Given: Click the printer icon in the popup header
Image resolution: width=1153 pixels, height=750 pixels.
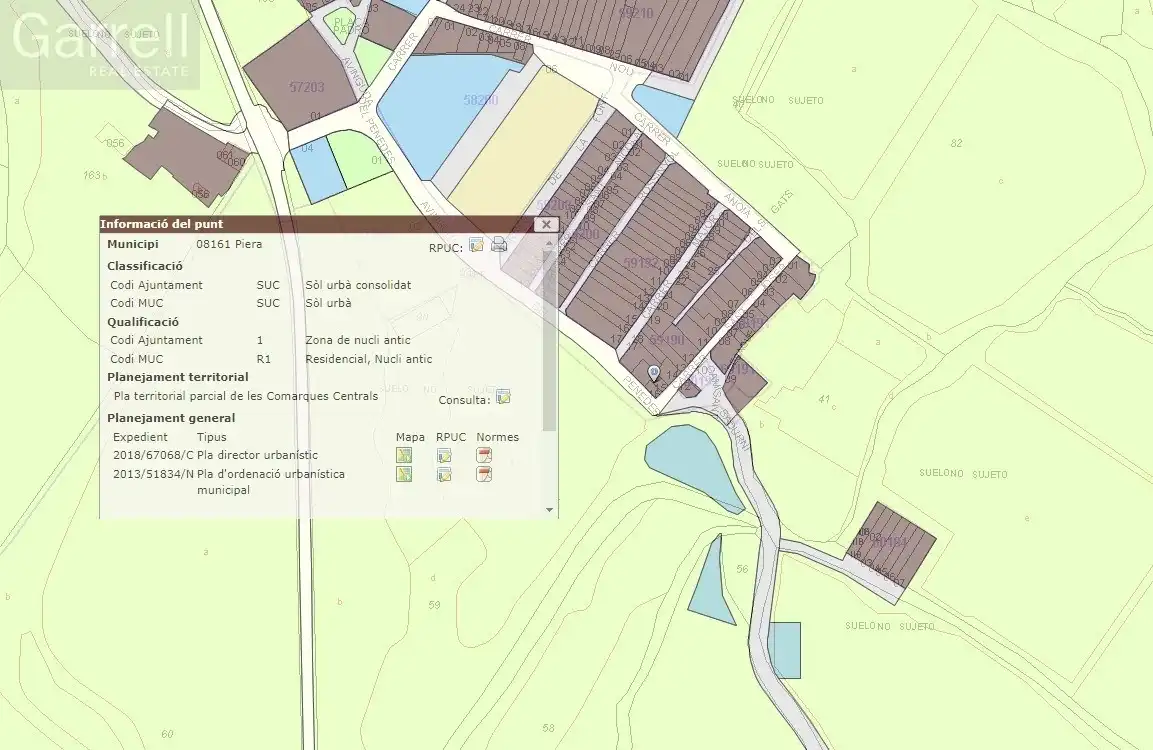Looking at the screenshot, I should point(499,245).
